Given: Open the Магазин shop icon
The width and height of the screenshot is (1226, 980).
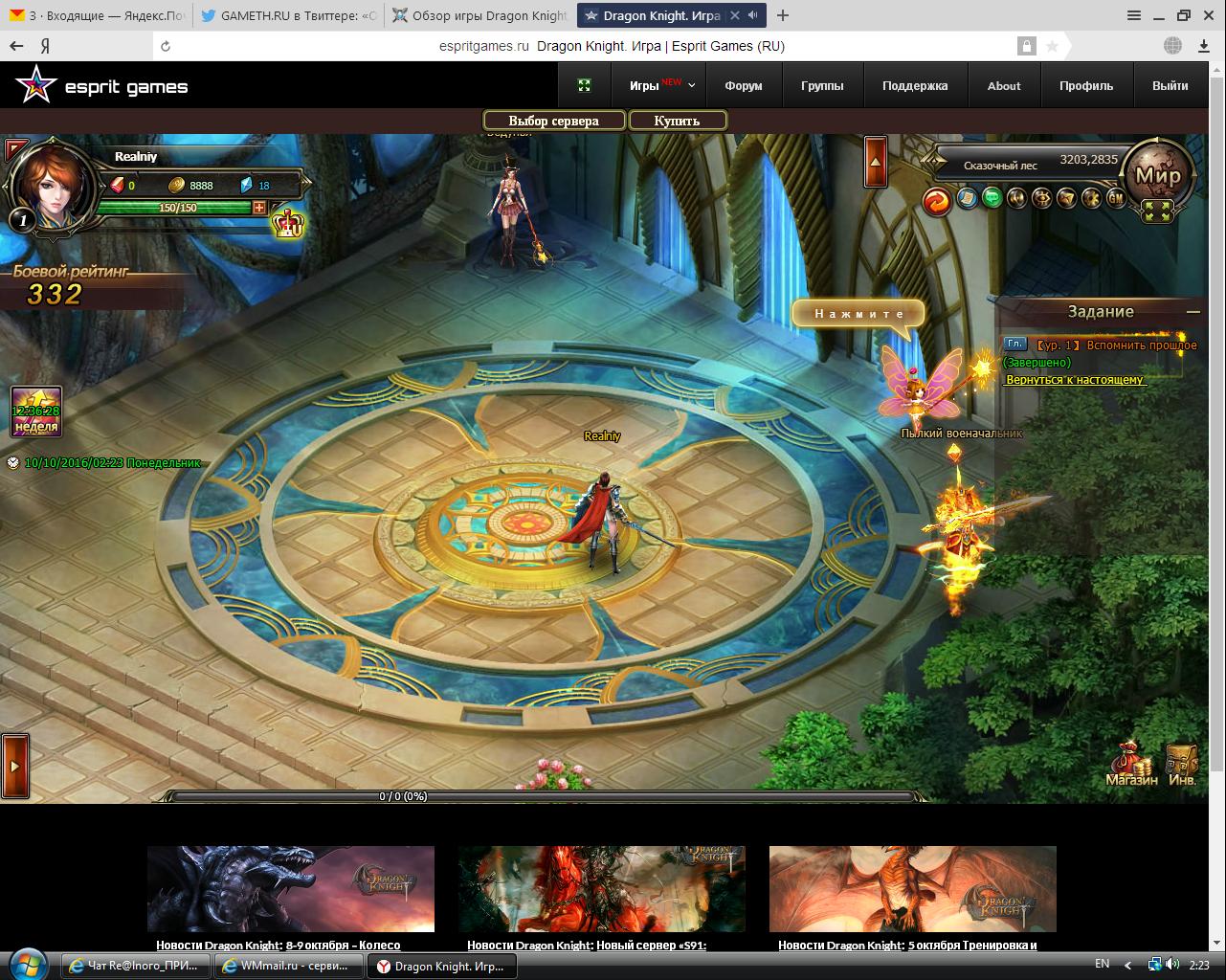Looking at the screenshot, I should tap(1131, 764).
